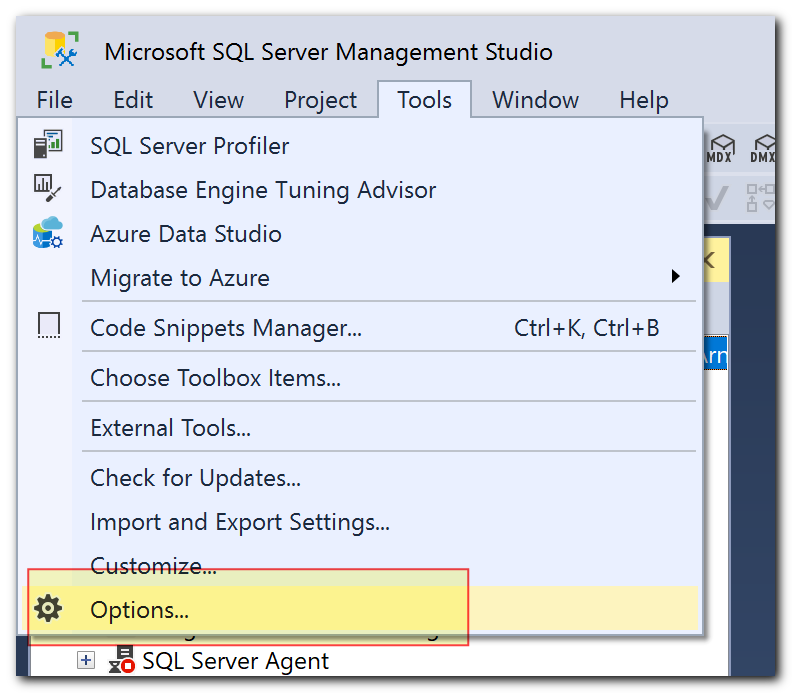Expand the SQL Server Agent tree node

tap(86, 660)
